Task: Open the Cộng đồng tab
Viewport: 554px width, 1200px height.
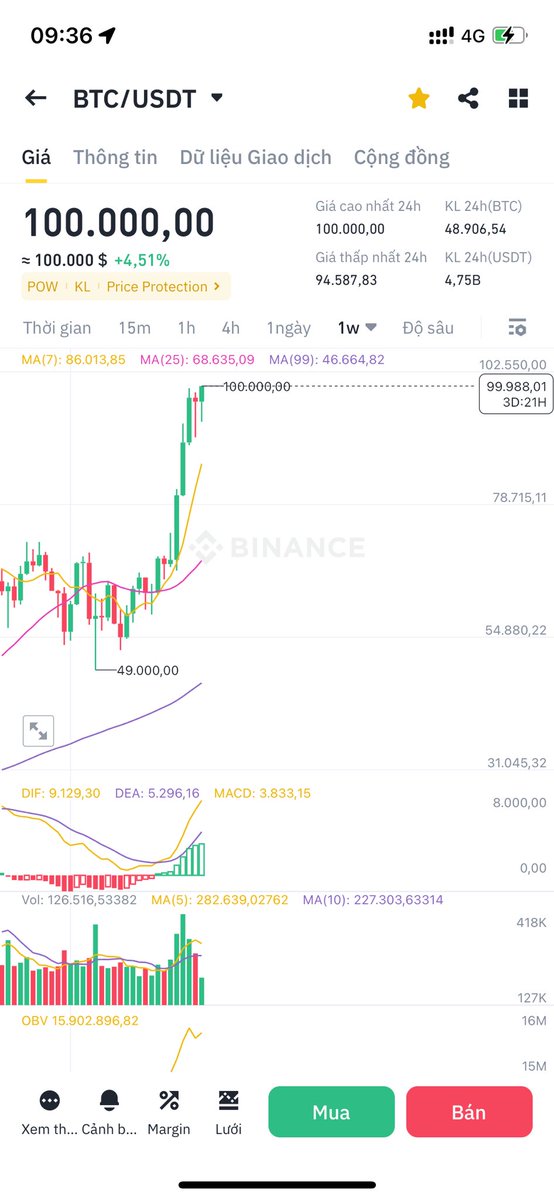Action: click(402, 157)
